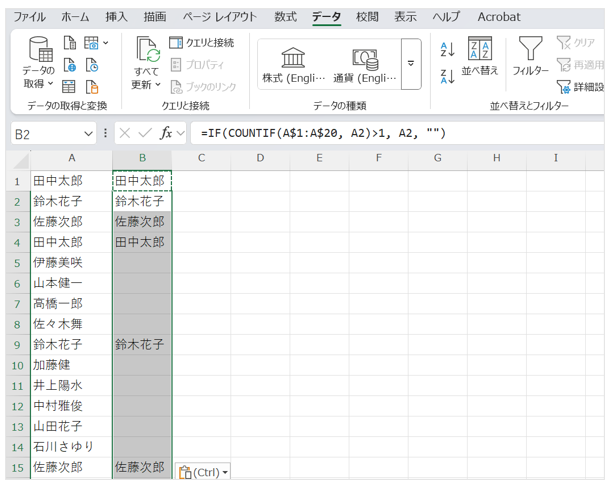Switch to the ページ レイアウト tab
Screen dimensions: 607x482
pyautogui.click(x=219, y=17)
